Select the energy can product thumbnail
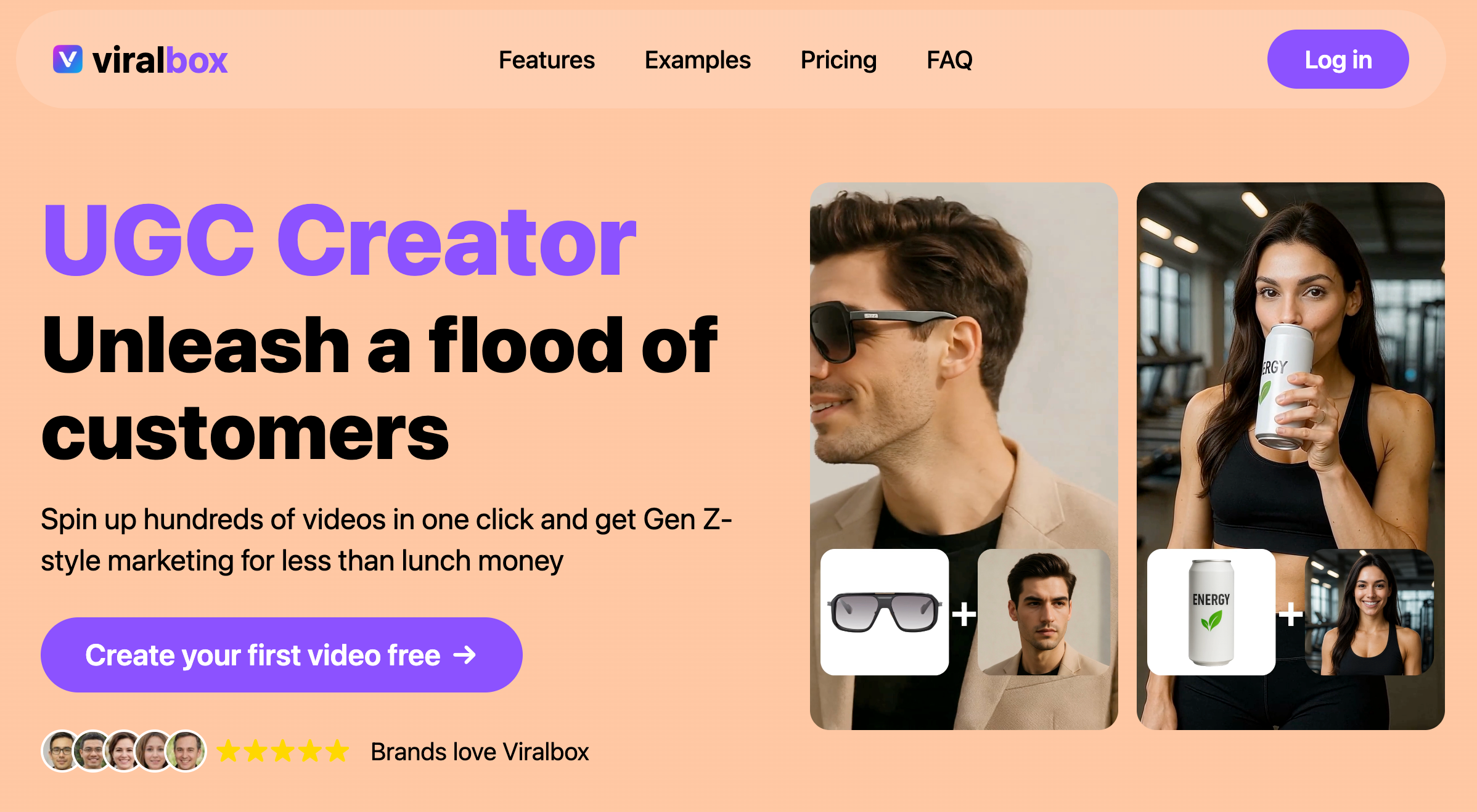The width and height of the screenshot is (1477, 812). [1211, 612]
